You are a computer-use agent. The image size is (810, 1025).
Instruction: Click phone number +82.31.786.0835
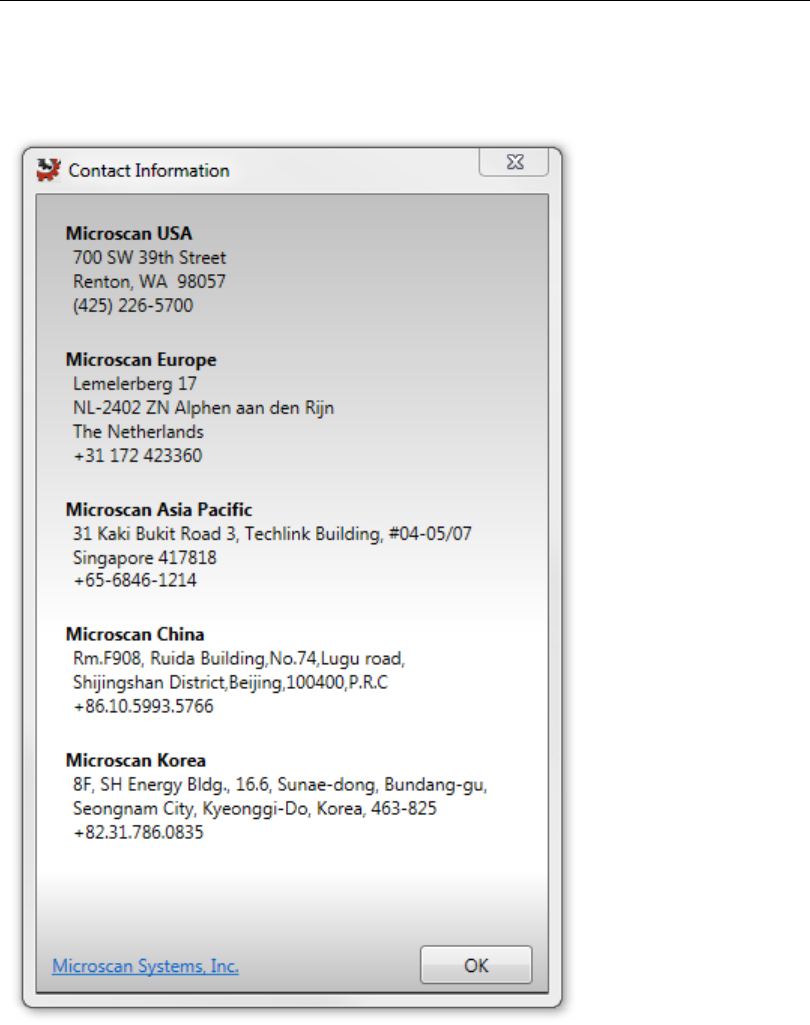point(139,833)
